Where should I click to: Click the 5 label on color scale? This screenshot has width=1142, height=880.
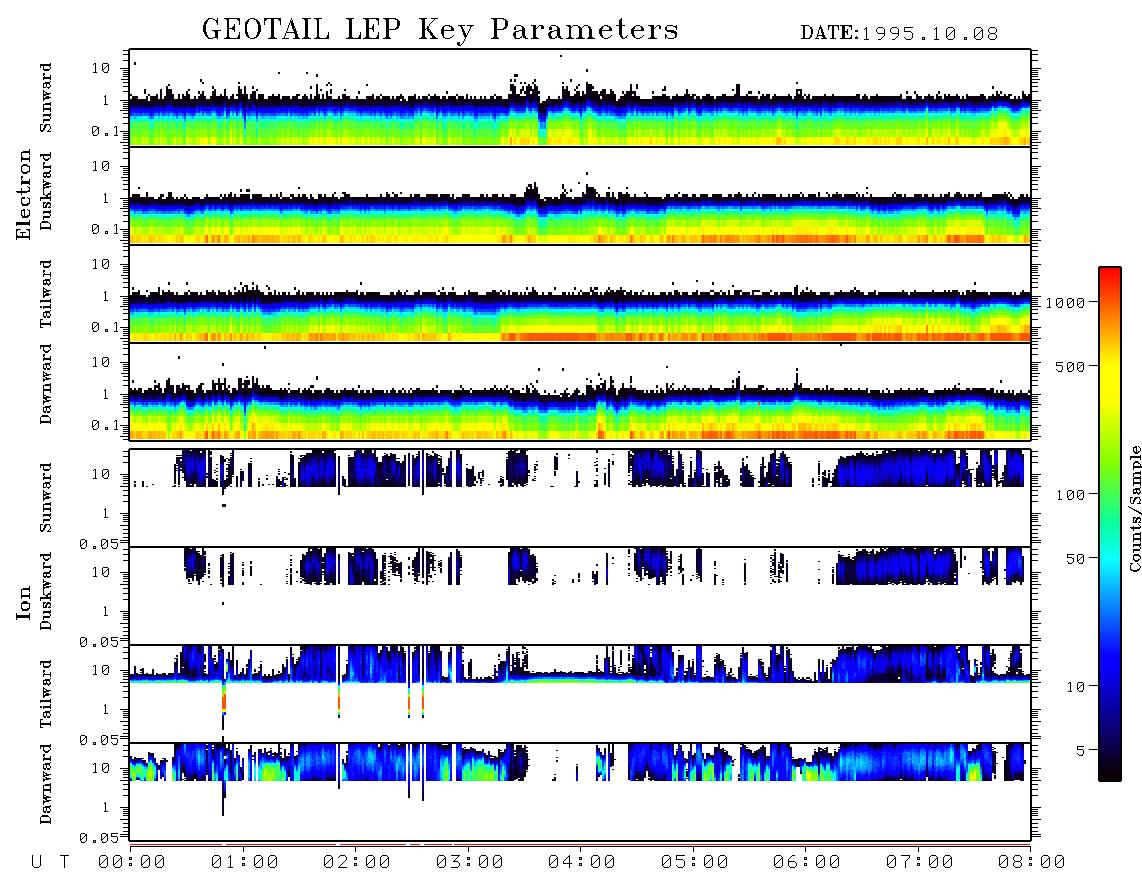click(1081, 750)
